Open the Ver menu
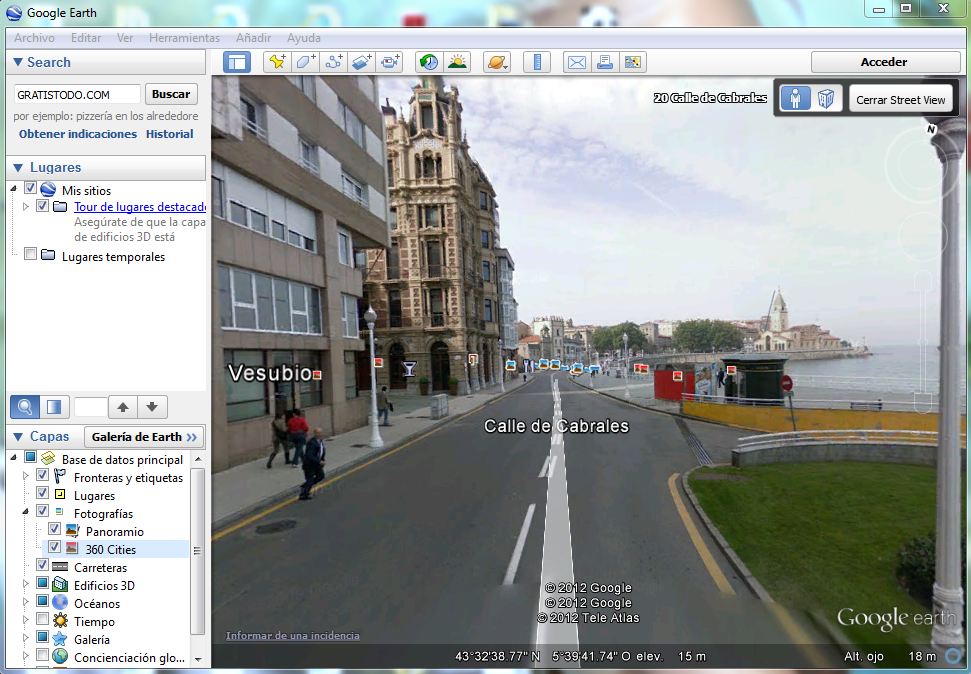Screen dimensions: 971x674 tap(125, 38)
